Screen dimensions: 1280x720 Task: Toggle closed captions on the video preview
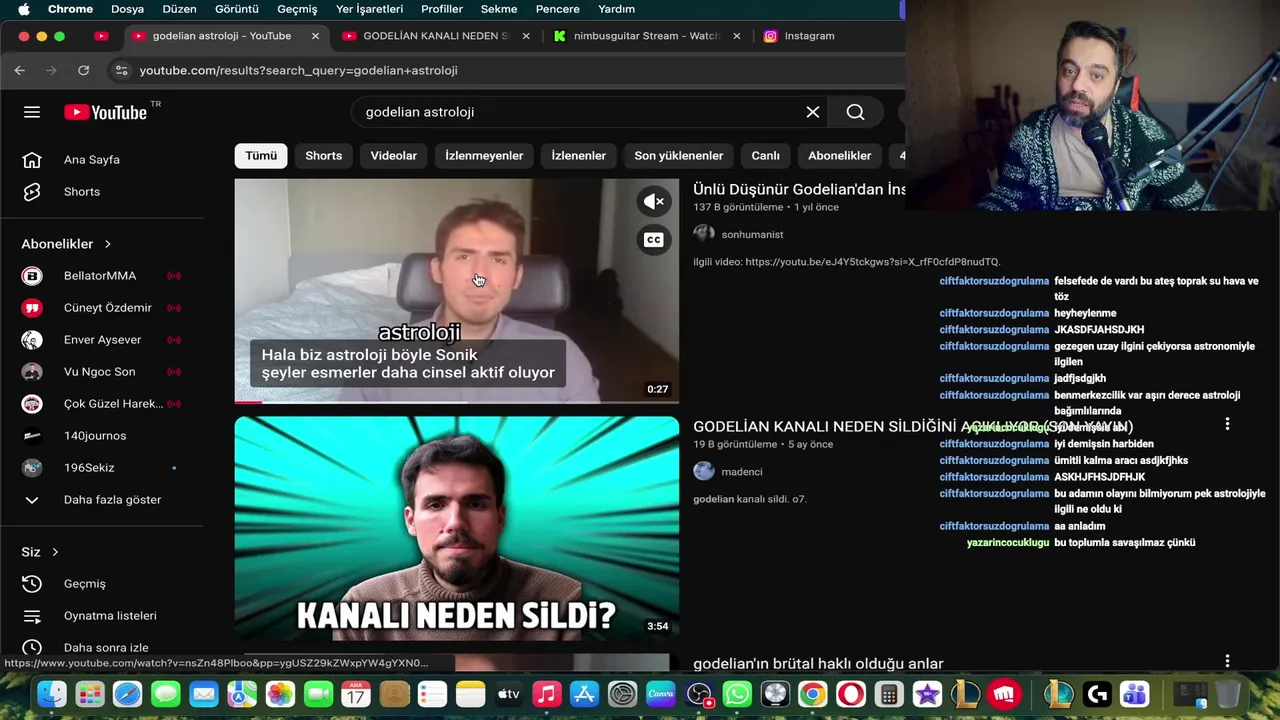pyautogui.click(x=654, y=240)
